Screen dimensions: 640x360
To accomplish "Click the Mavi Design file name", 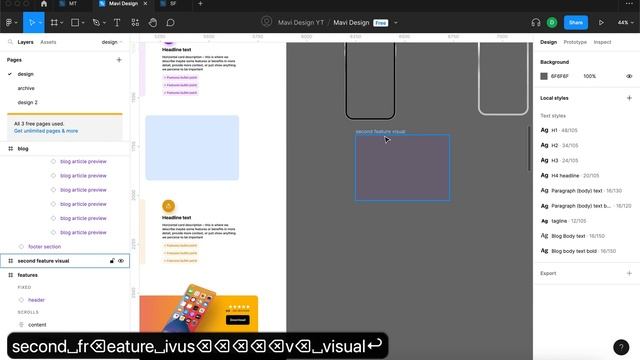I will pos(351,23).
